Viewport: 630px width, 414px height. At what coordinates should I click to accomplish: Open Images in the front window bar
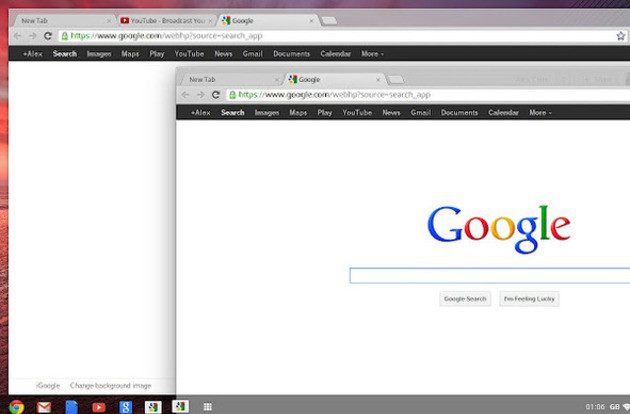pyautogui.click(x=267, y=113)
